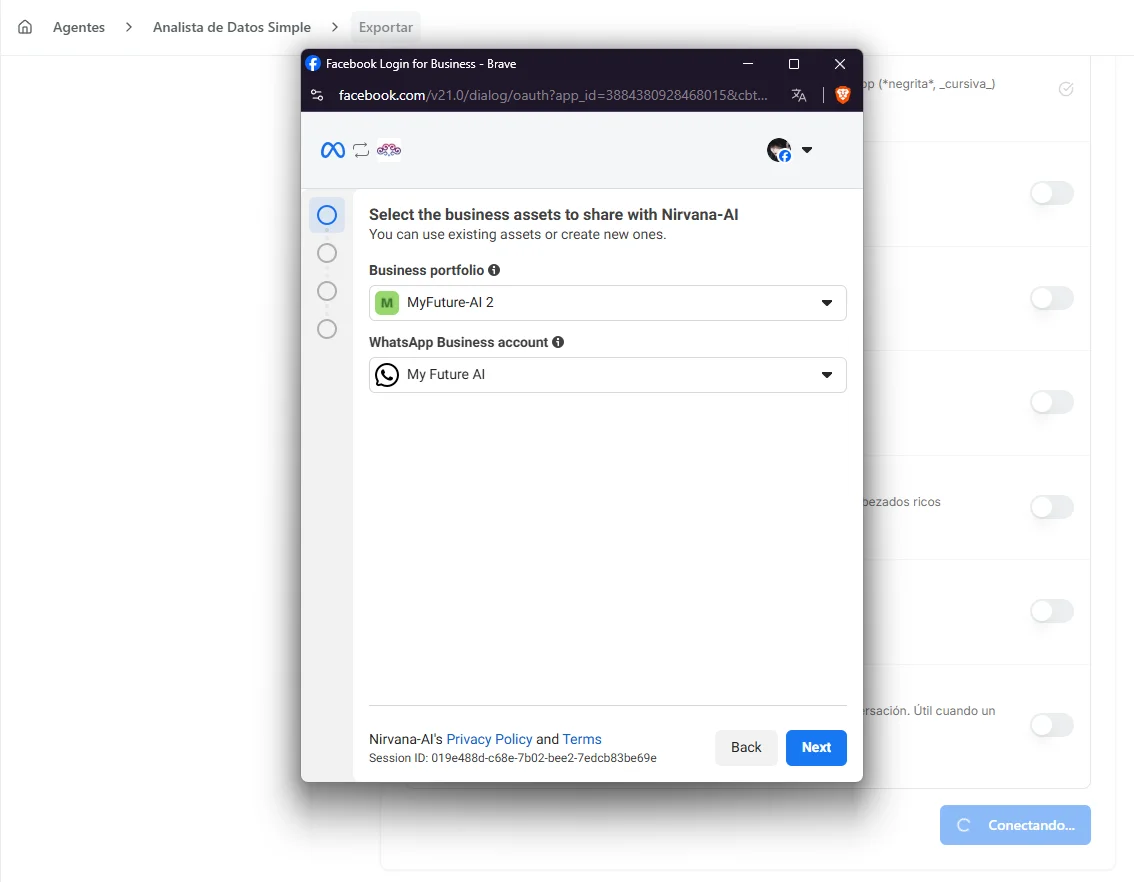Toggle the first switch in background page

[1052, 193]
